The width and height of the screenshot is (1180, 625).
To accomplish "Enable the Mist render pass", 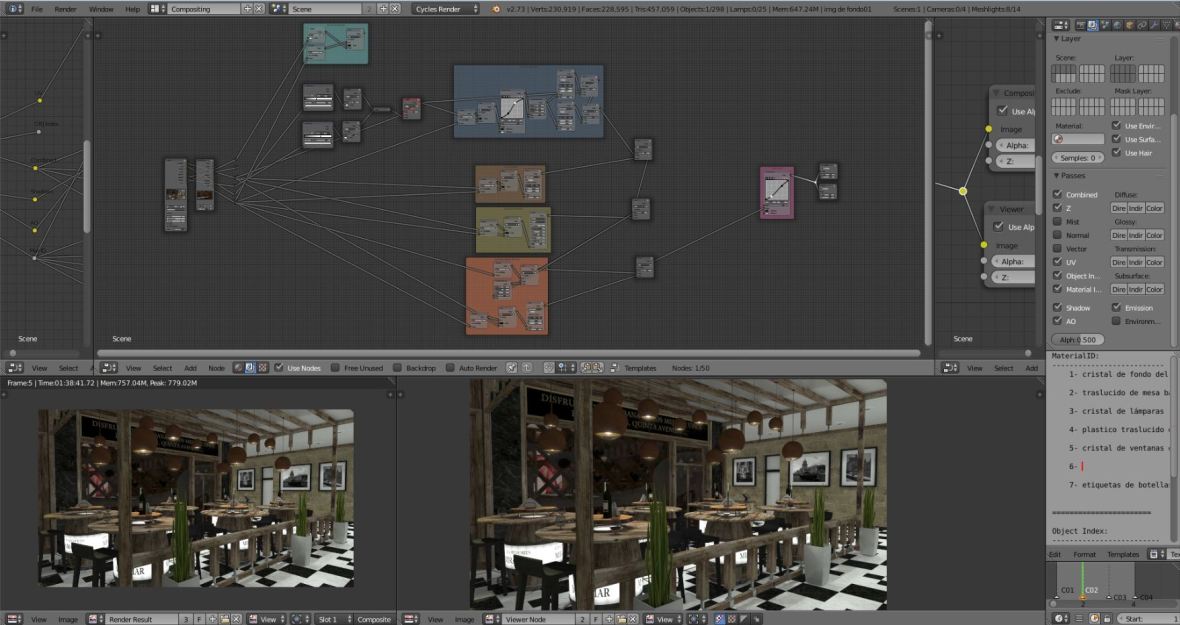I will 1058,221.
